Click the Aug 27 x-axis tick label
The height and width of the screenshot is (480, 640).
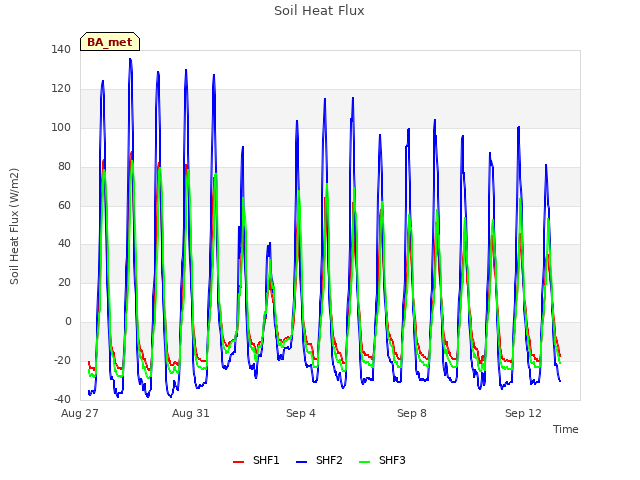pos(80,413)
